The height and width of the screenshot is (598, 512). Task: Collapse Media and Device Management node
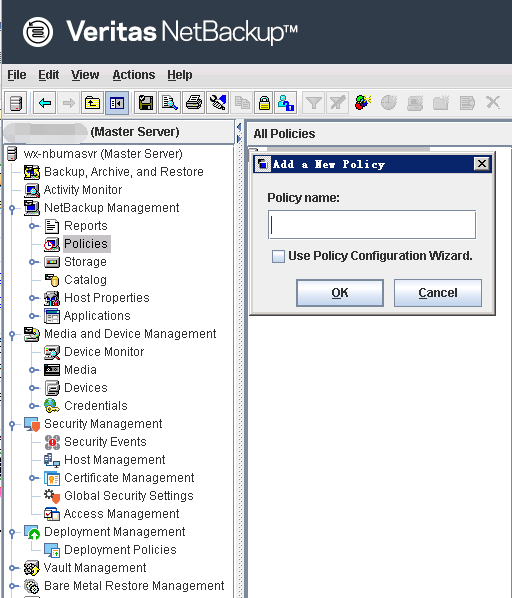[x=12, y=334]
